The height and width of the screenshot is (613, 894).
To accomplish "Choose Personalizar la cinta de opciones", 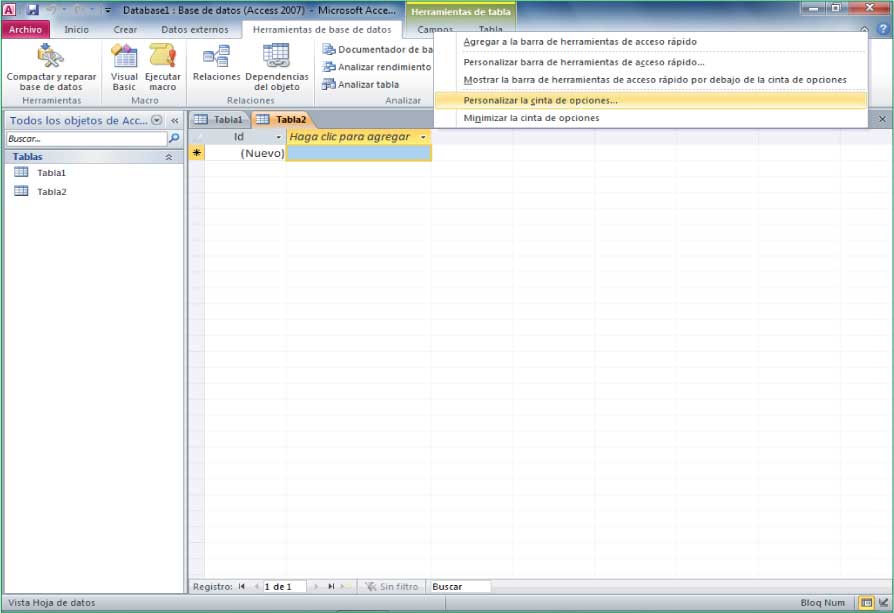I will pyautogui.click(x=650, y=100).
